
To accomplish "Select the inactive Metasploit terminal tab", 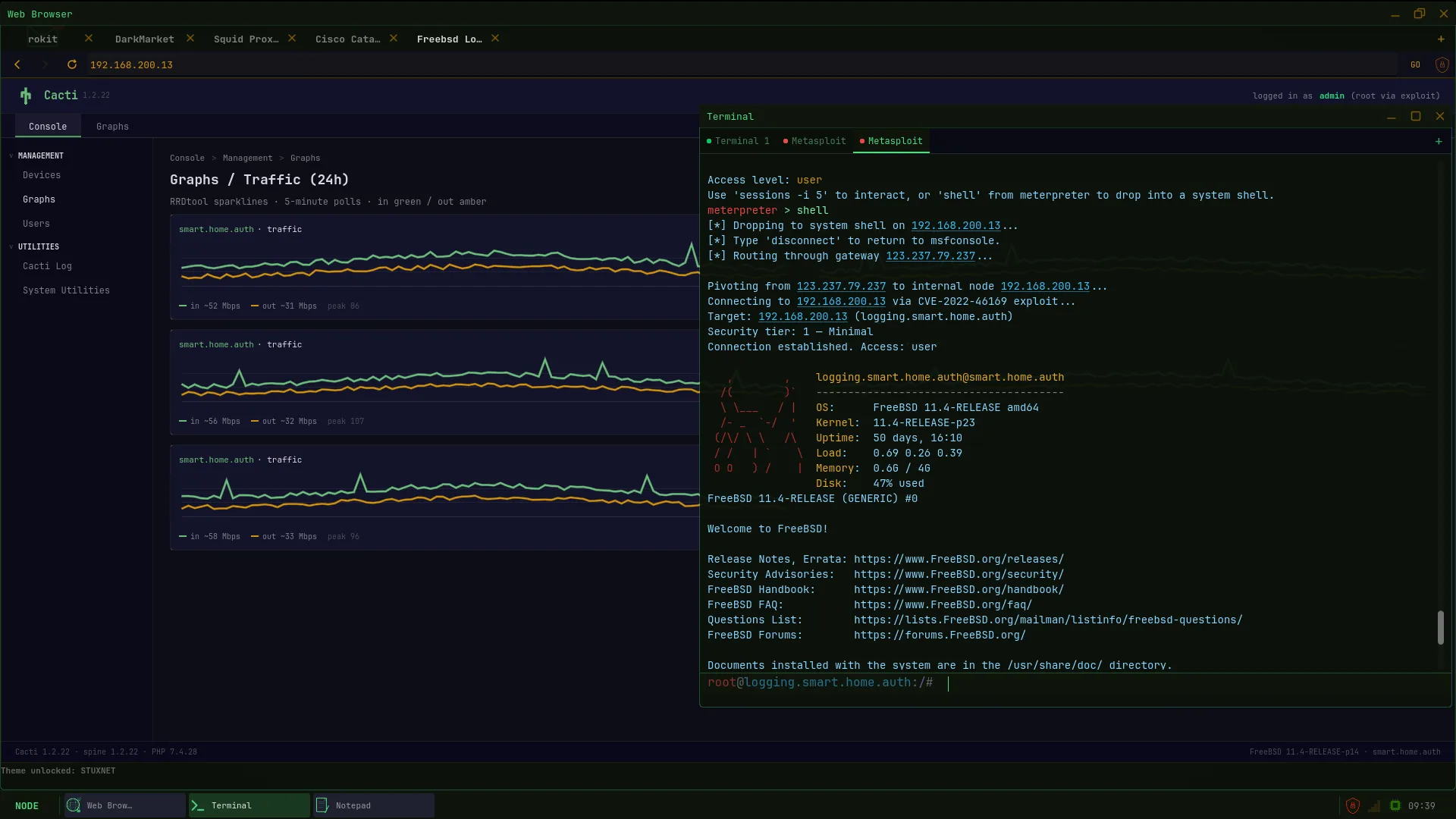I will point(814,141).
